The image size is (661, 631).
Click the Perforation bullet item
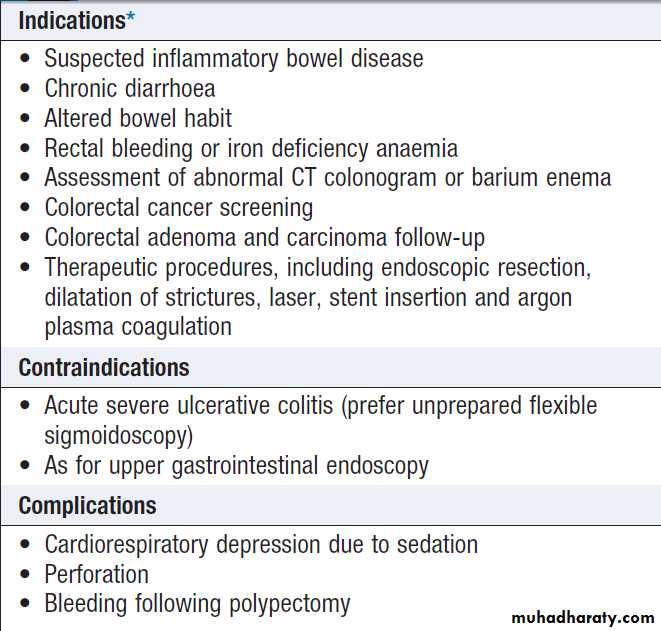point(96,575)
